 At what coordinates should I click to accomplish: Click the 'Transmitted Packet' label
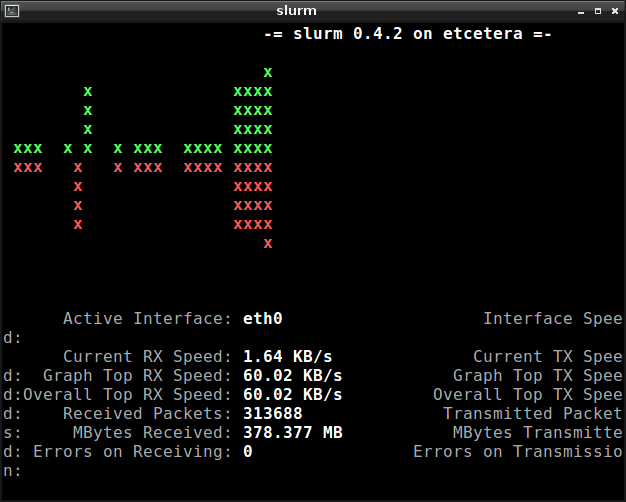[x=533, y=414]
